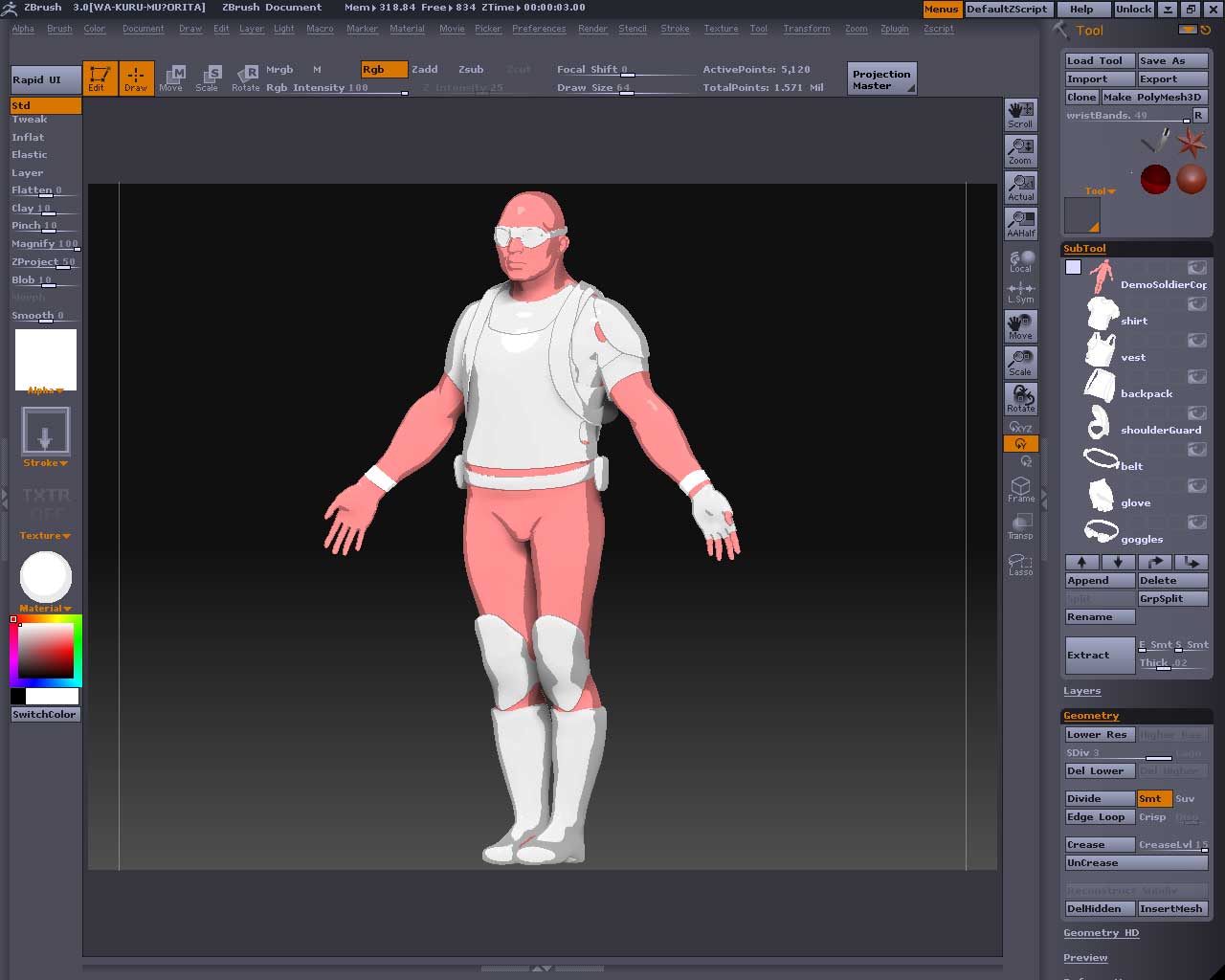The height and width of the screenshot is (980, 1225).
Task: Toggle the Rgb paint mode button
Action: tap(384, 70)
